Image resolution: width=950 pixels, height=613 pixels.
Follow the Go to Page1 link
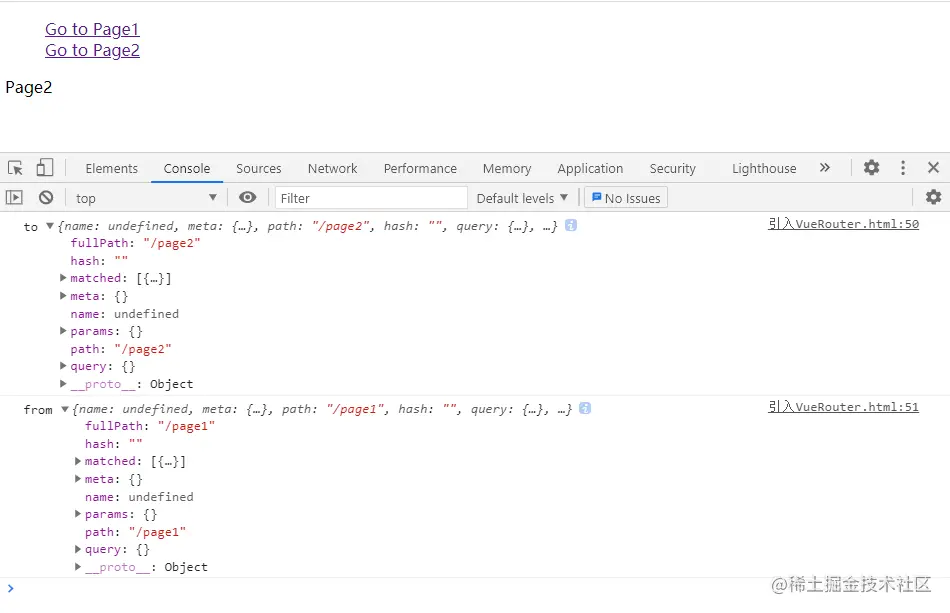point(92,29)
